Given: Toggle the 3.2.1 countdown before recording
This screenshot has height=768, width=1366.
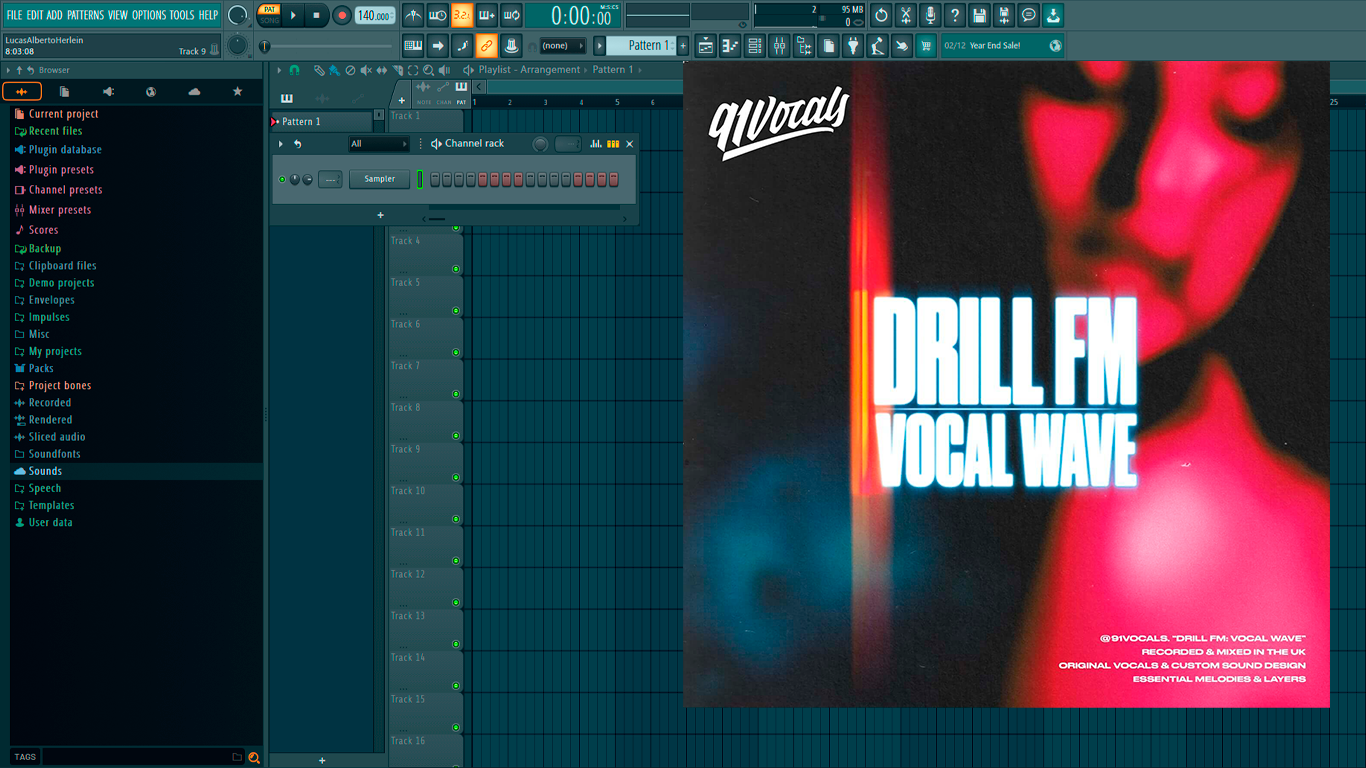Looking at the screenshot, I should click(462, 15).
